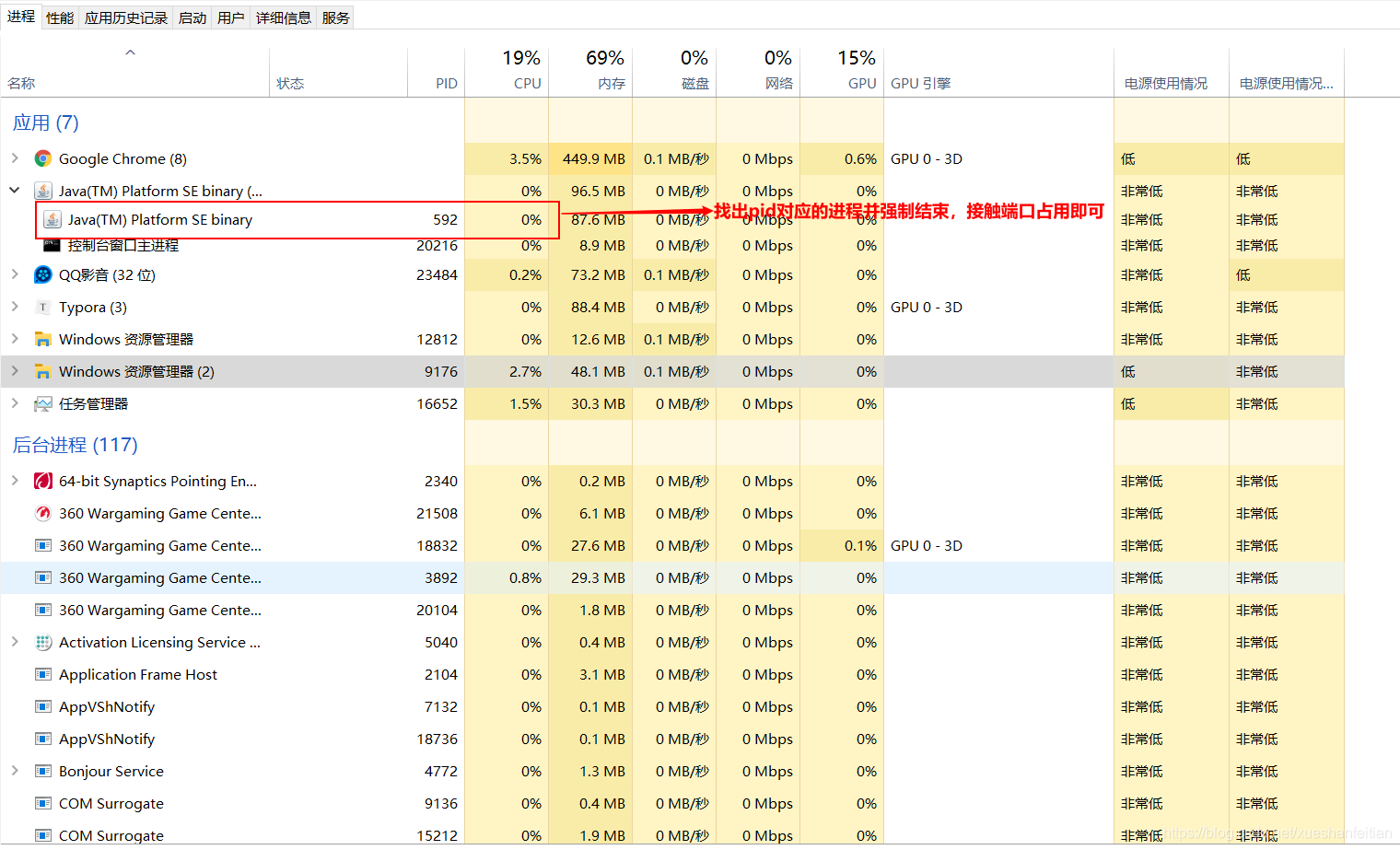Viewport: 1400px width, 850px height.
Task: Sort by the 19% CPU column
Action: click(507, 72)
